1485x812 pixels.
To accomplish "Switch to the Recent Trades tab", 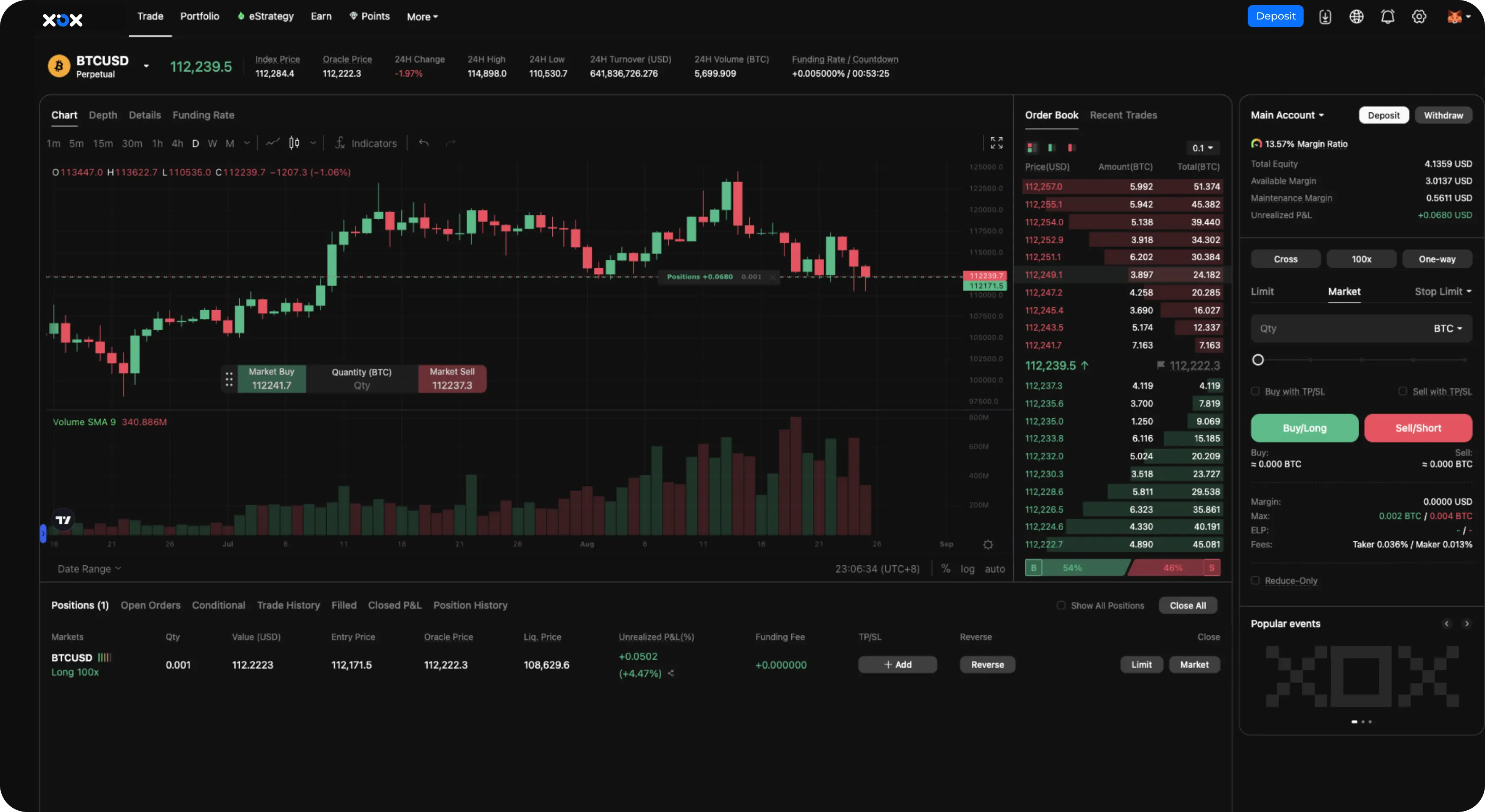I will tap(1123, 115).
